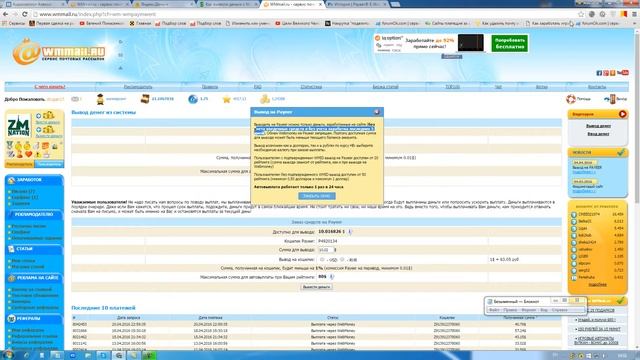Image resolution: width=640 pixels, height=360 pixels.
Task: Click the РЕКЛАМОДАТЕЛЮ sidebar header
Action: (34, 214)
